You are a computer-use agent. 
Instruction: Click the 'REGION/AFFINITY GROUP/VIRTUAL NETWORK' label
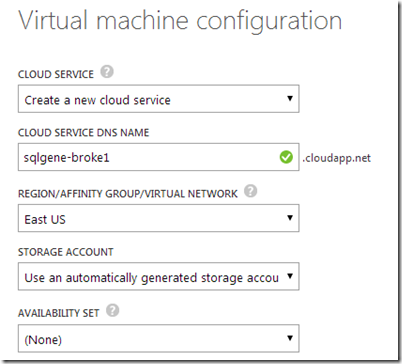(x=128, y=194)
